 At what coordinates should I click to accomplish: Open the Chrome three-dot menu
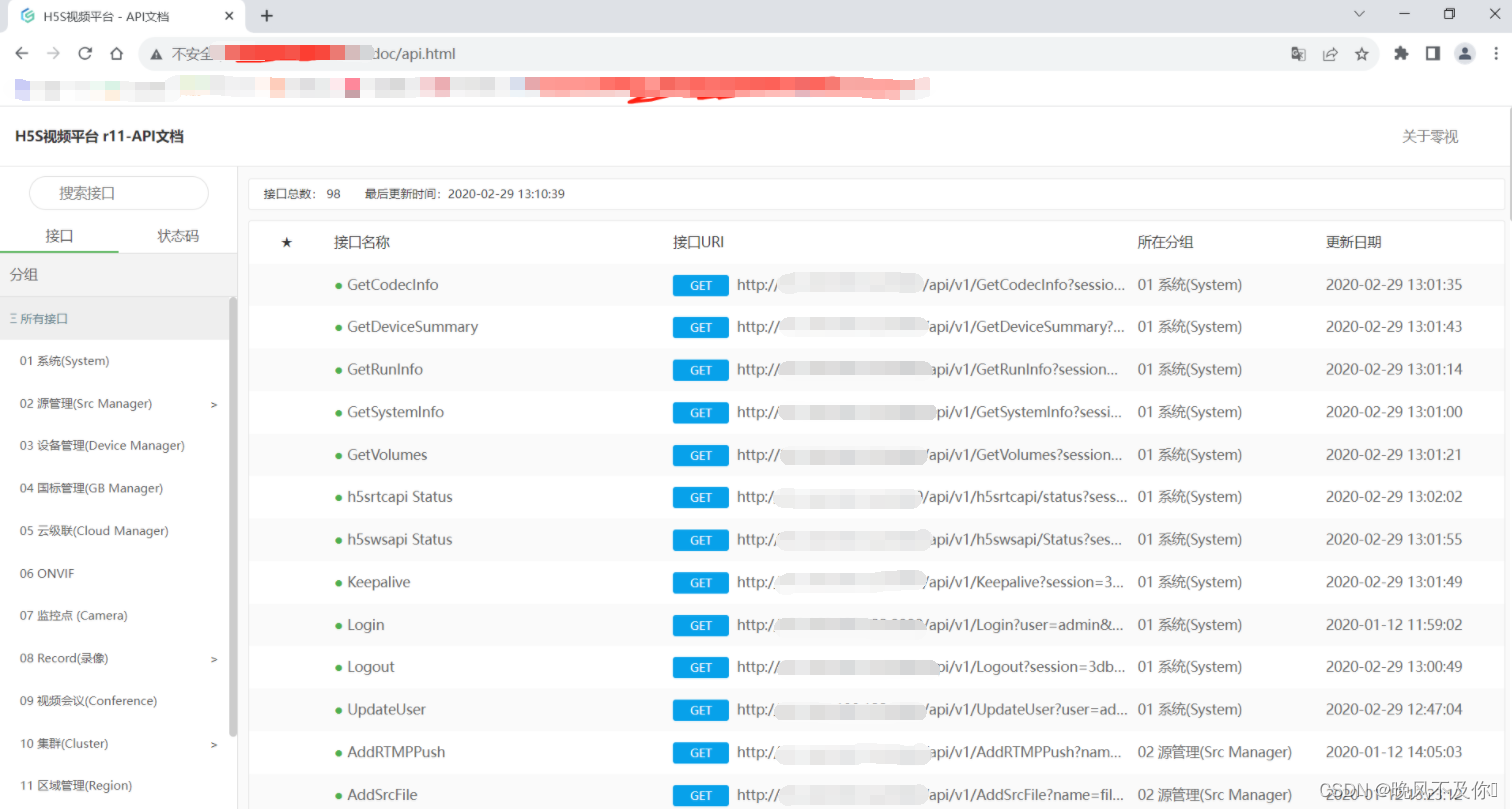click(x=1495, y=54)
